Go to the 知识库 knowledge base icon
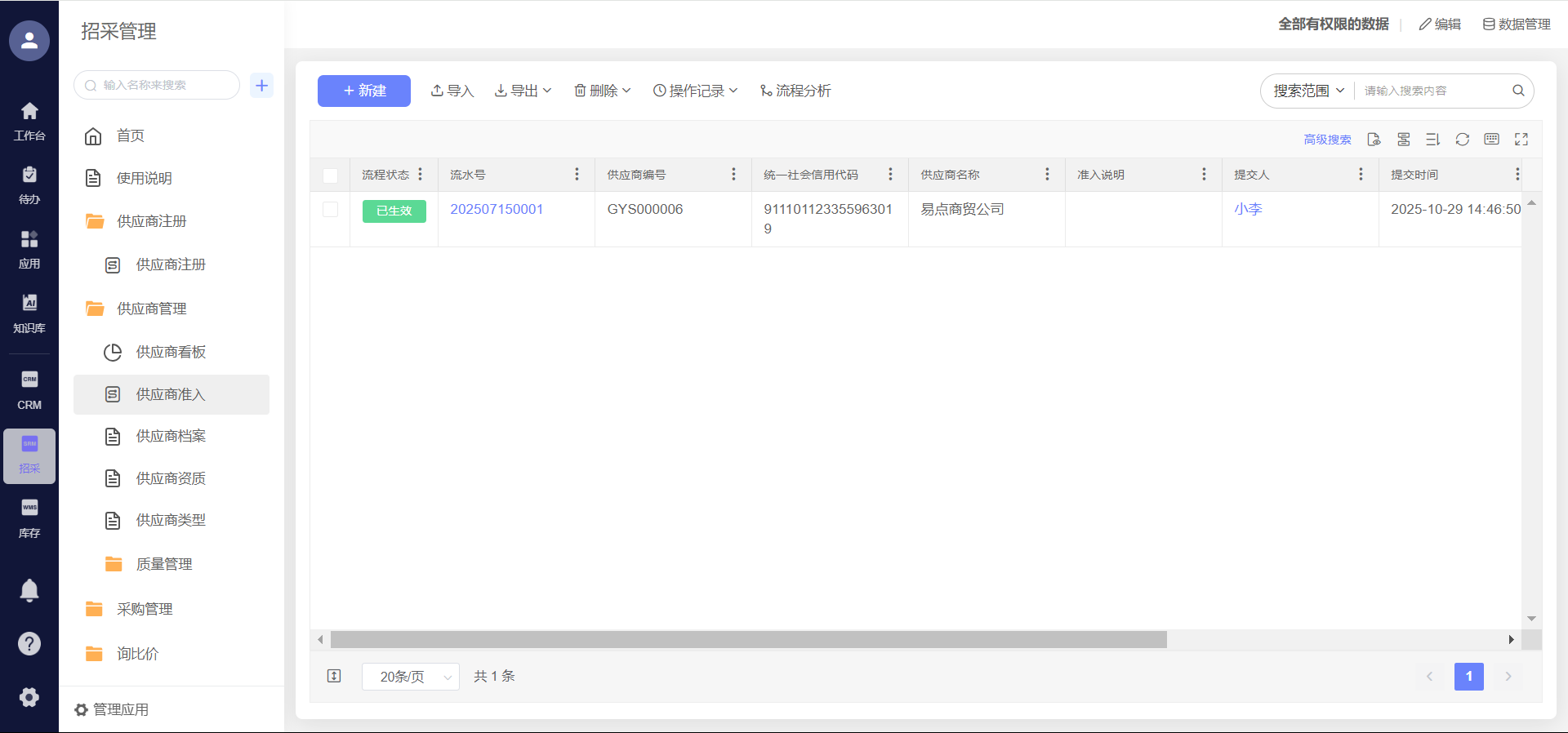Viewport: 1568px width, 733px height. point(29,313)
